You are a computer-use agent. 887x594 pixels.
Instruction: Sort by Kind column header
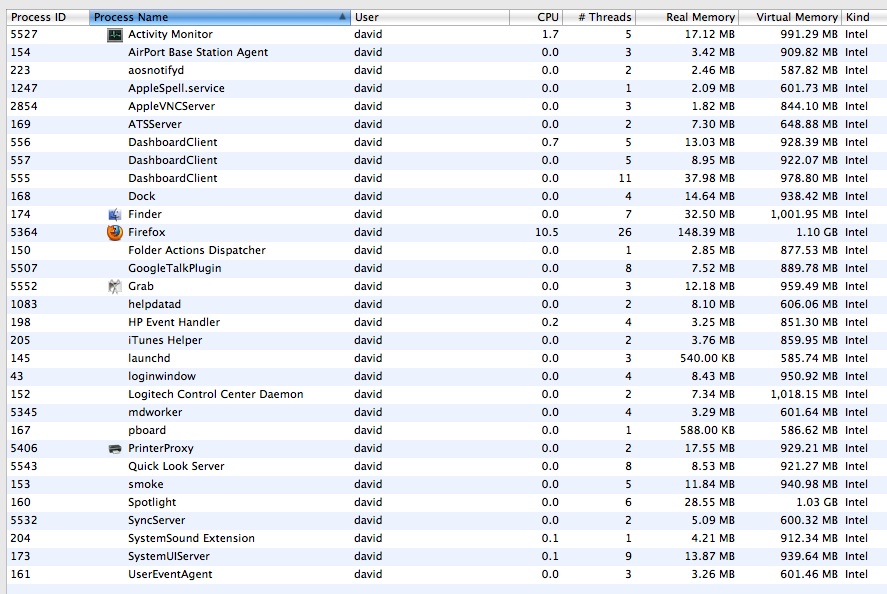[x=864, y=17]
